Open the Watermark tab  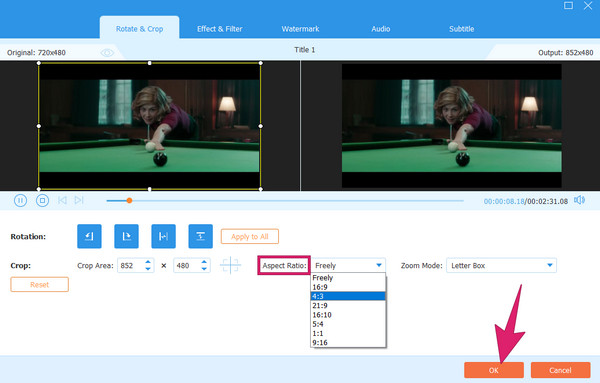300,29
